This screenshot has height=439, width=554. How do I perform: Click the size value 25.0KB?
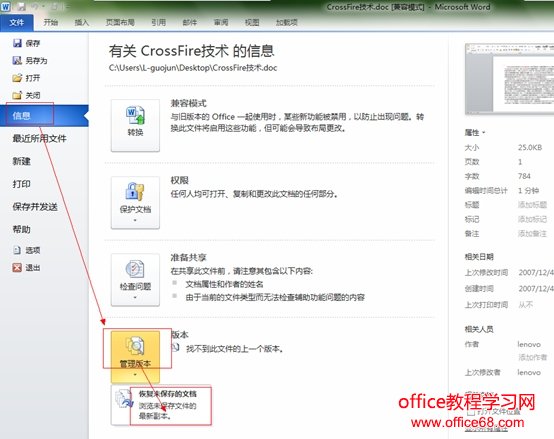(530, 148)
